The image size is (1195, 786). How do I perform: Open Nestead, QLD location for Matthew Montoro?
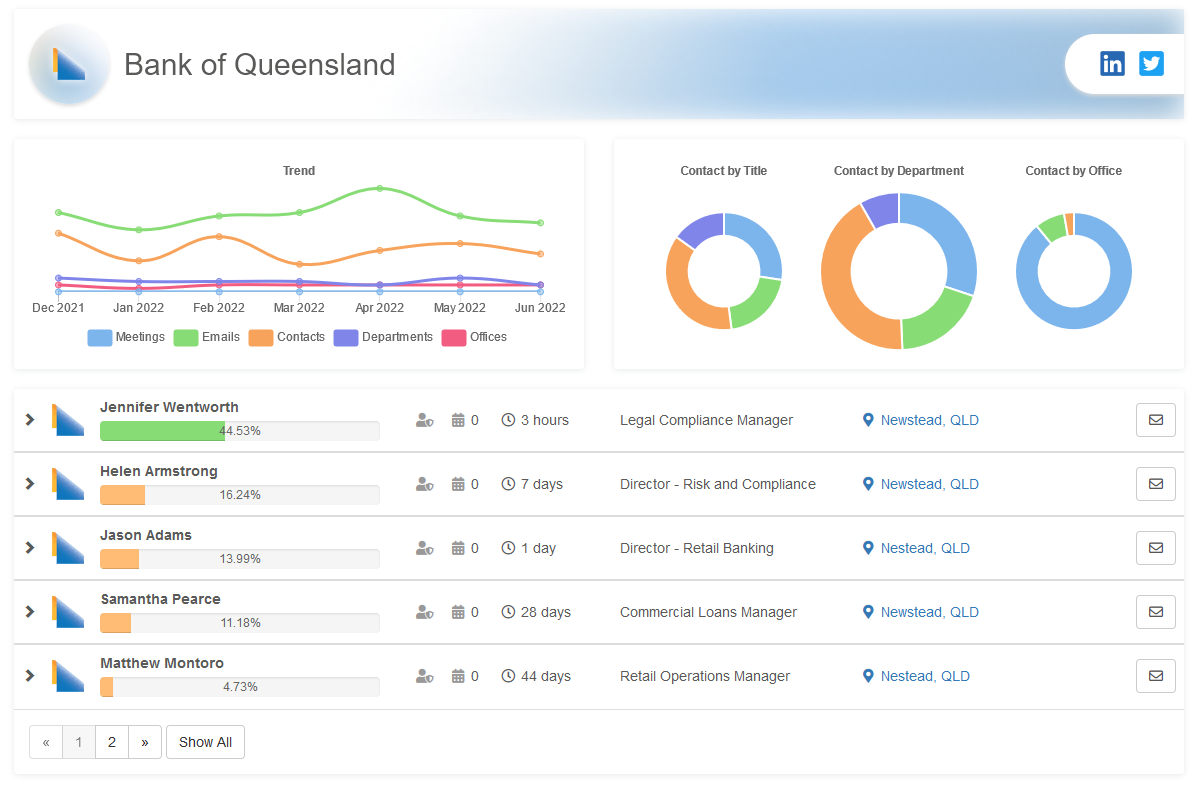916,676
